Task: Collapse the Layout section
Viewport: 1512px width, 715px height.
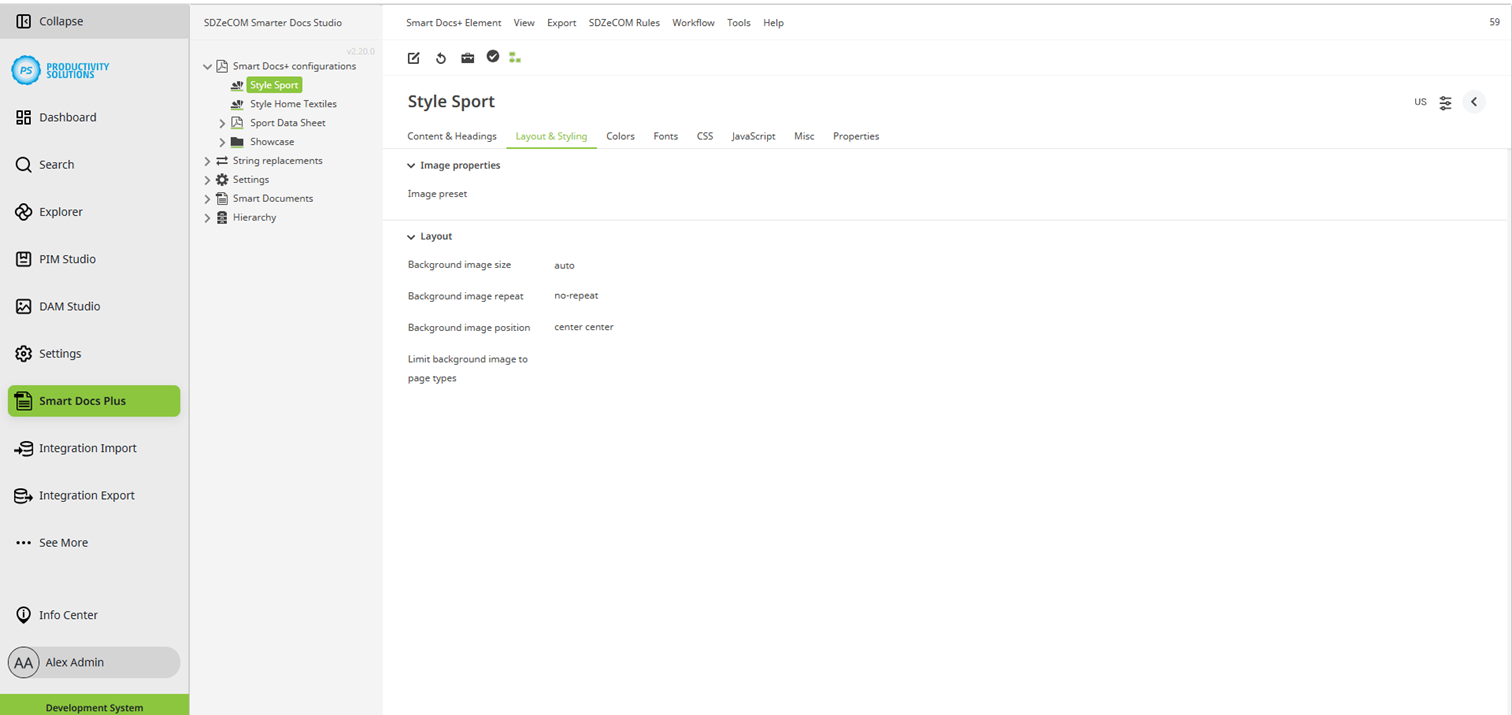Action: tap(411, 237)
